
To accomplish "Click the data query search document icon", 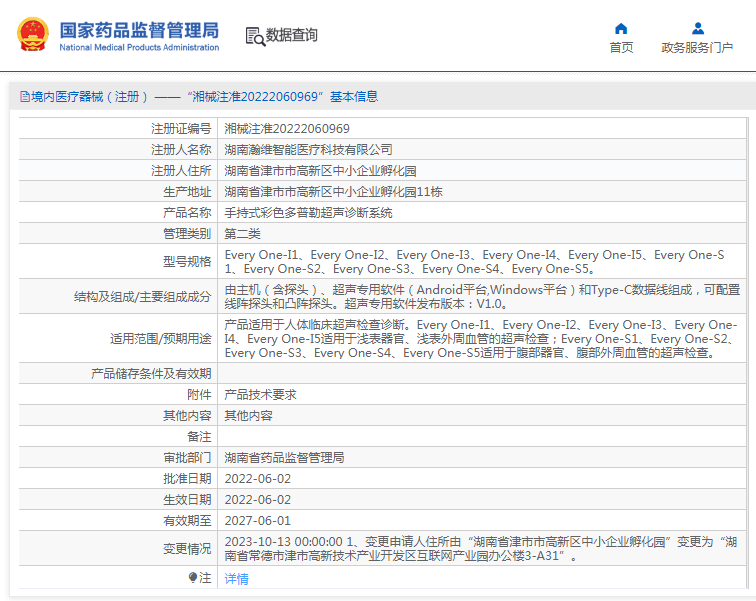I will point(255,36).
